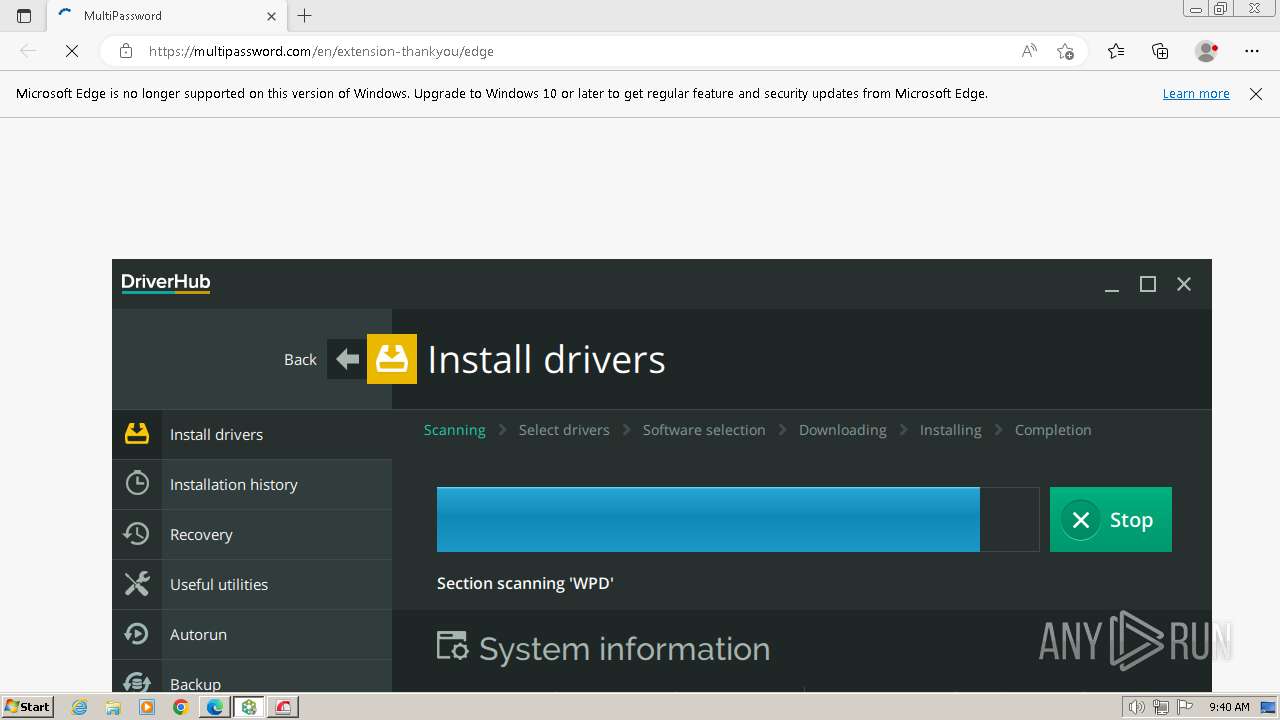
Task: Click the Back text label in DriverHub
Action: (300, 360)
